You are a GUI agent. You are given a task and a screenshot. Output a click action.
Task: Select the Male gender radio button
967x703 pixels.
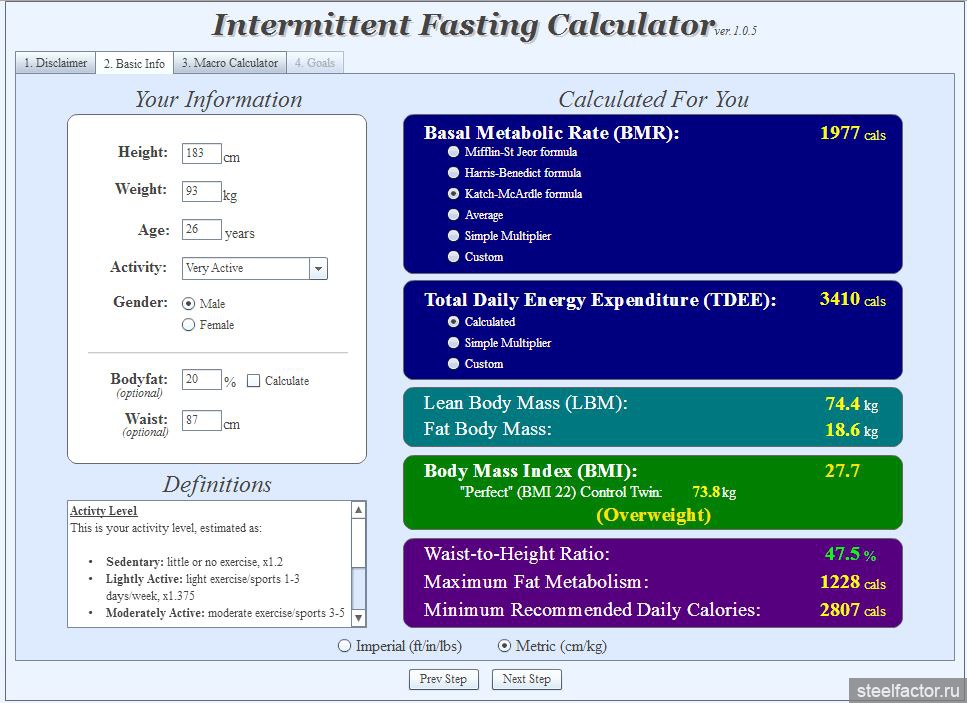[x=188, y=303]
